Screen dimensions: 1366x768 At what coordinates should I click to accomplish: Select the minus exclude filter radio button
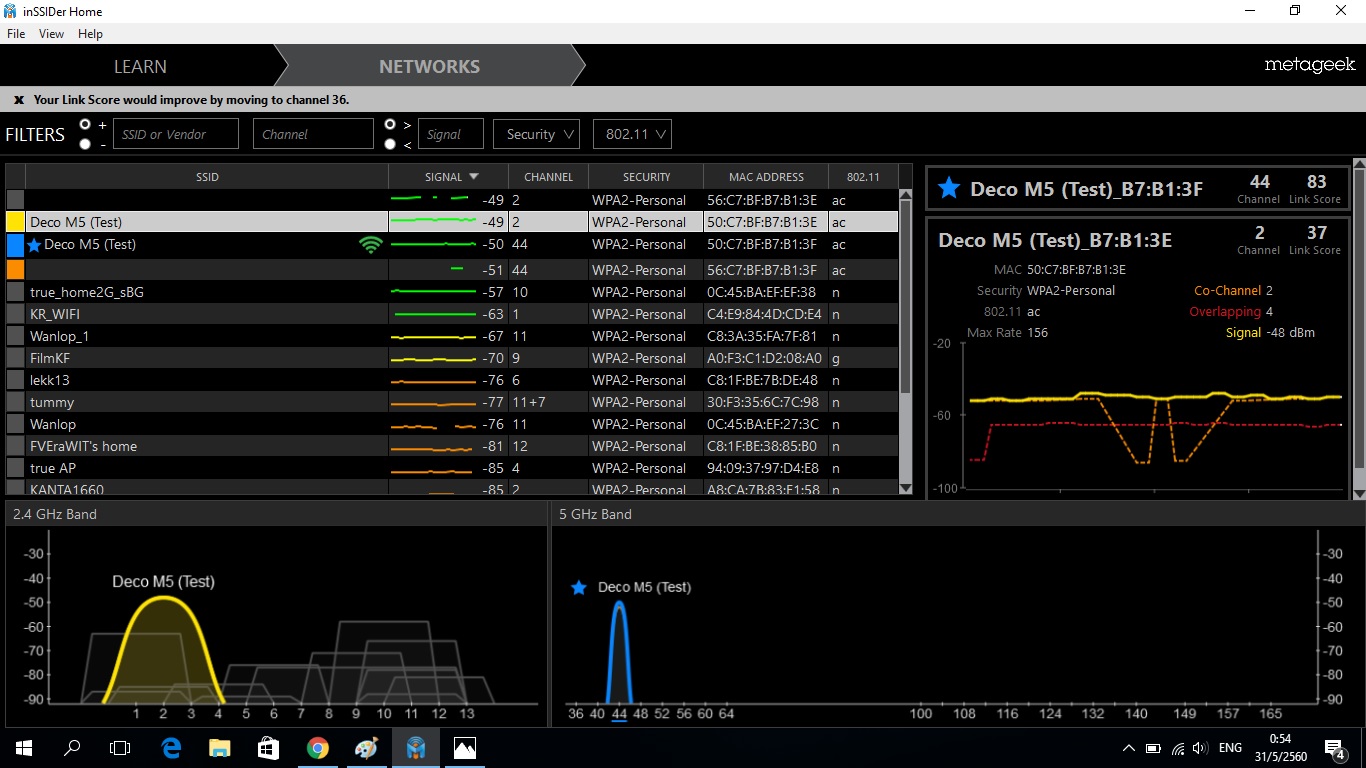85,144
